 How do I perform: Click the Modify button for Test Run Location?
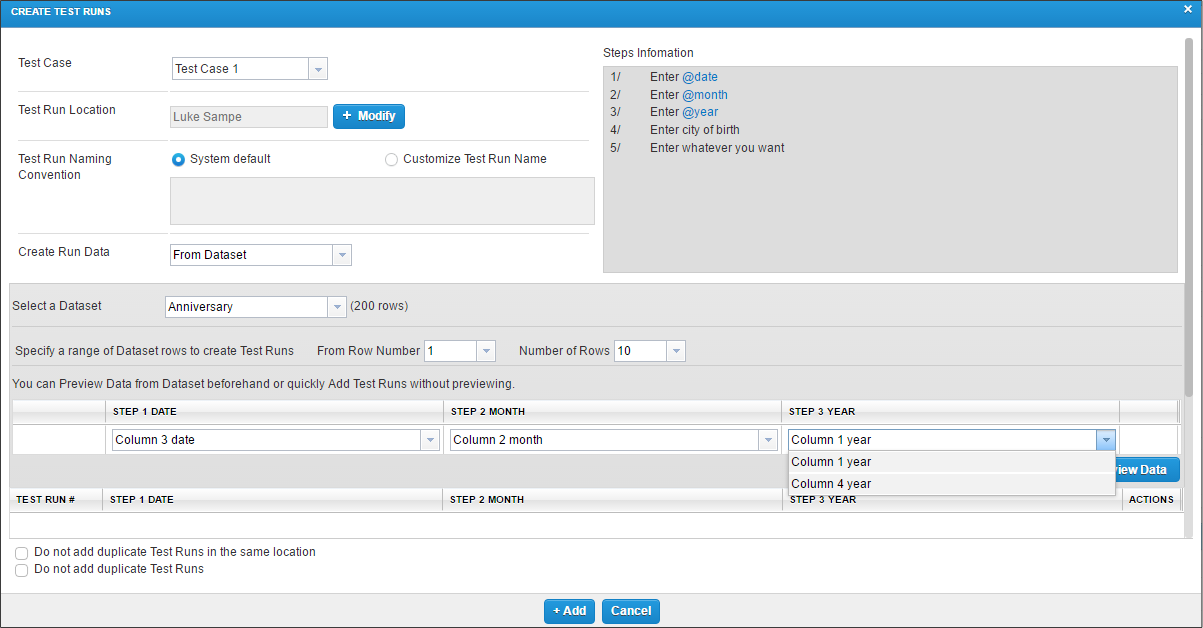coord(368,116)
